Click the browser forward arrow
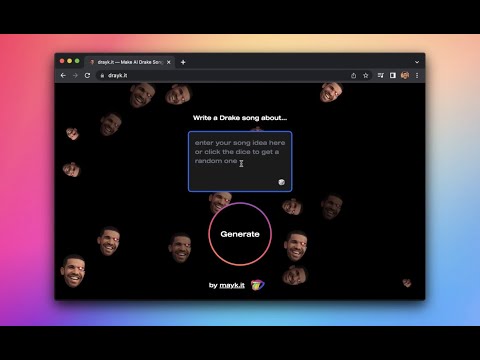 pyautogui.click(x=75, y=76)
